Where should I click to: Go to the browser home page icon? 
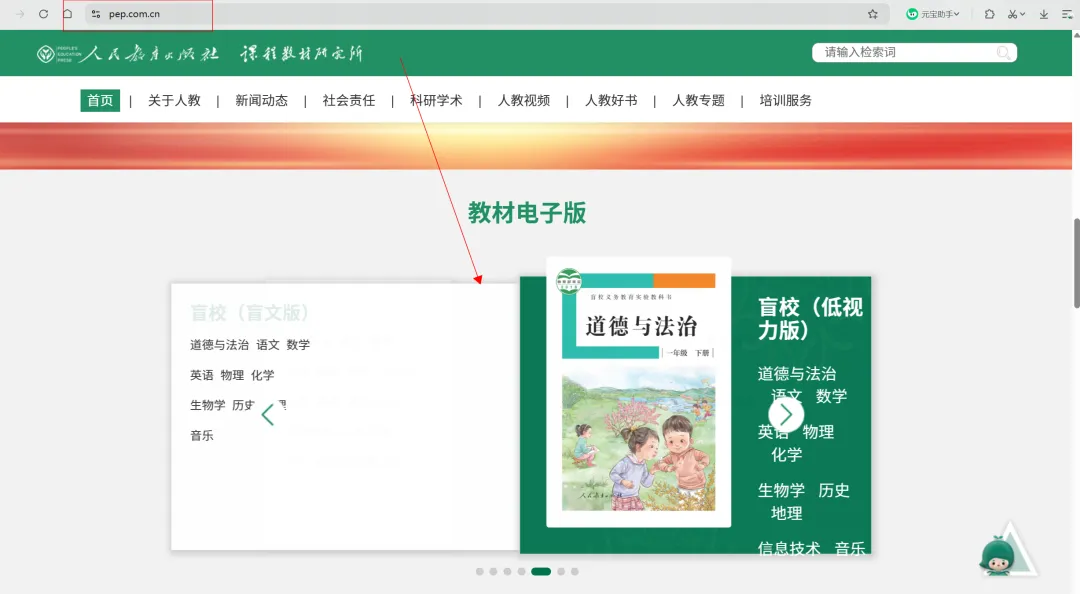click(68, 14)
